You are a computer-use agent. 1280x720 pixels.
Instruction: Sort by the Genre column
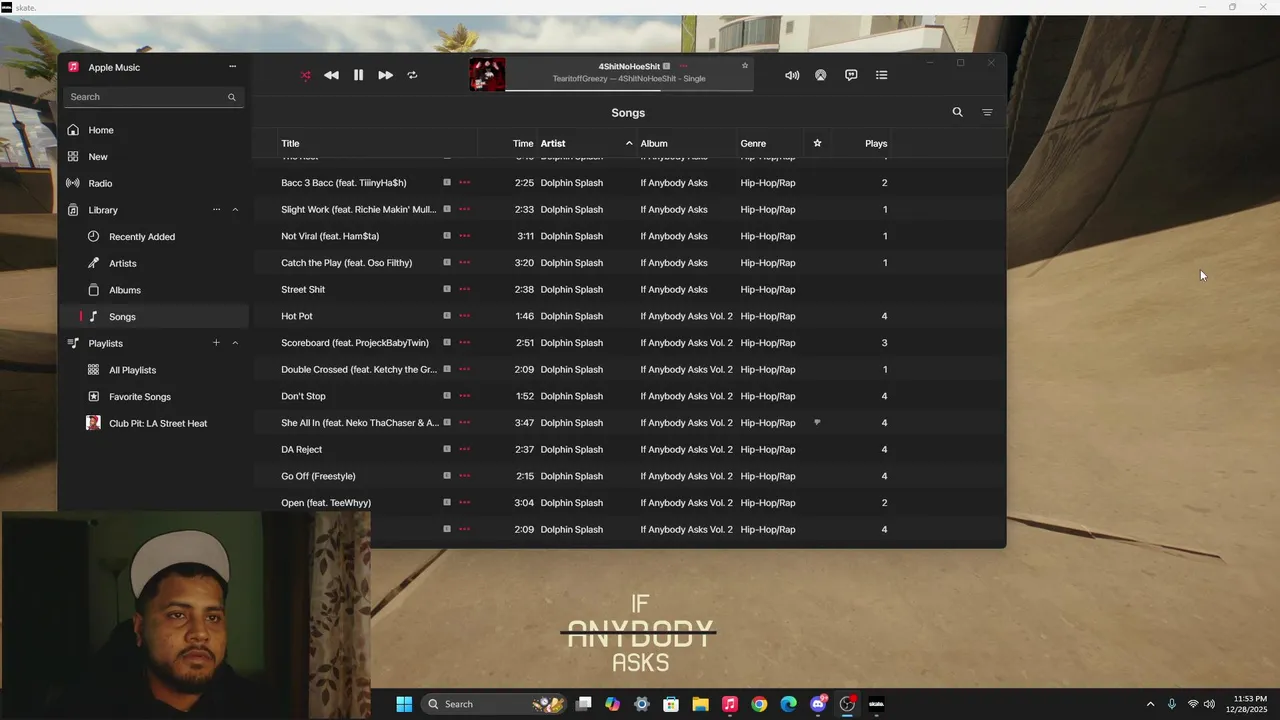pyautogui.click(x=753, y=143)
